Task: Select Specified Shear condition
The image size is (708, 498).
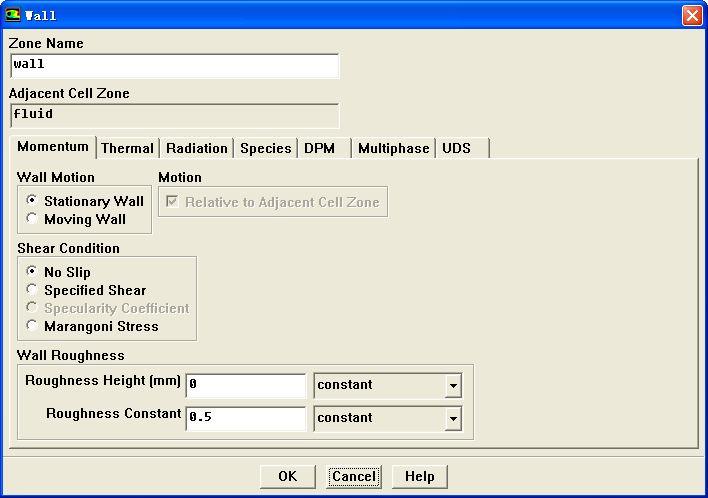Action: click(x=32, y=290)
